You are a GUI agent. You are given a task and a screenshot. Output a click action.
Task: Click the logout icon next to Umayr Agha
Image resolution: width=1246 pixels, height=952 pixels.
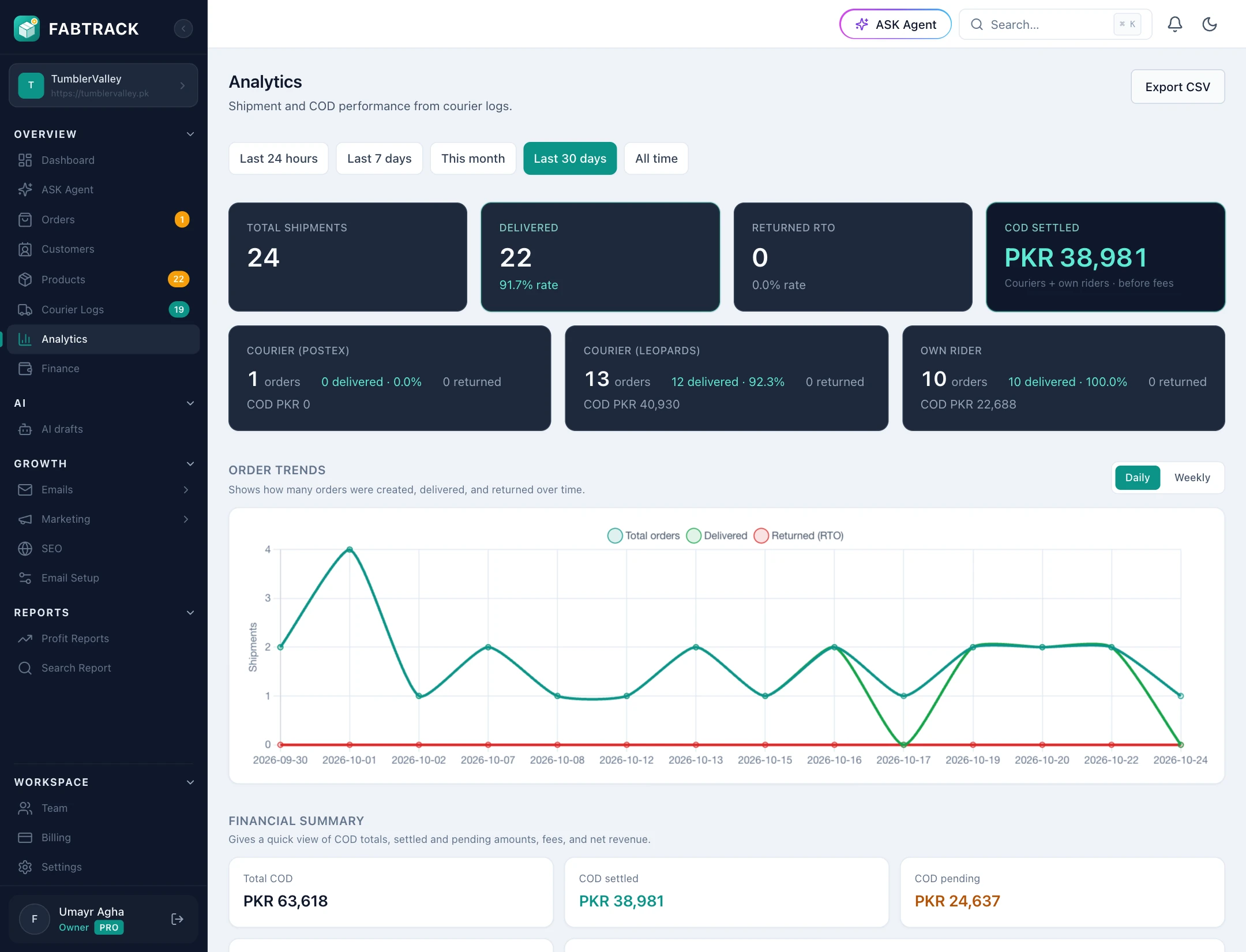pyautogui.click(x=177, y=919)
